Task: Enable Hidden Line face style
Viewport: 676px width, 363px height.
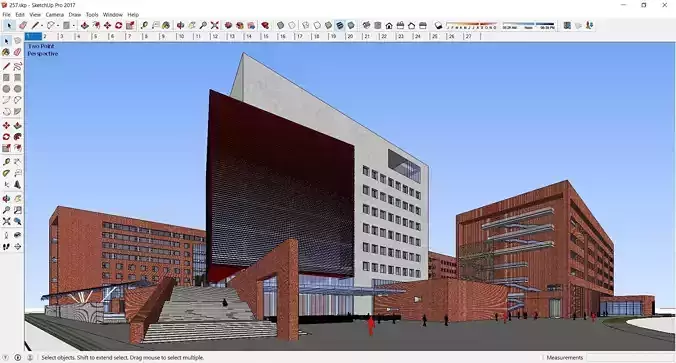Action: point(317,26)
